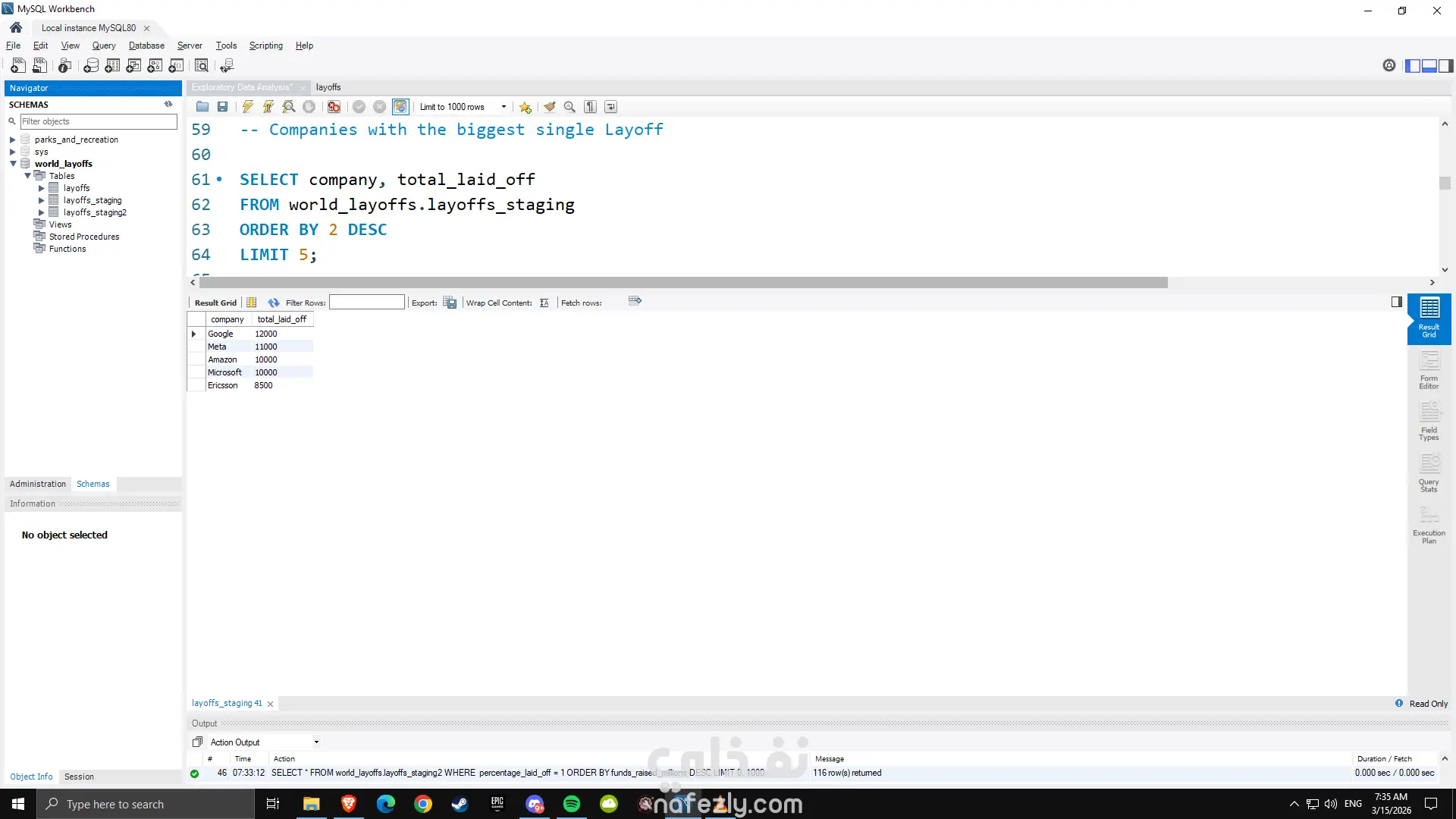Expand the parks_and_recreation schema

[x=13, y=140]
